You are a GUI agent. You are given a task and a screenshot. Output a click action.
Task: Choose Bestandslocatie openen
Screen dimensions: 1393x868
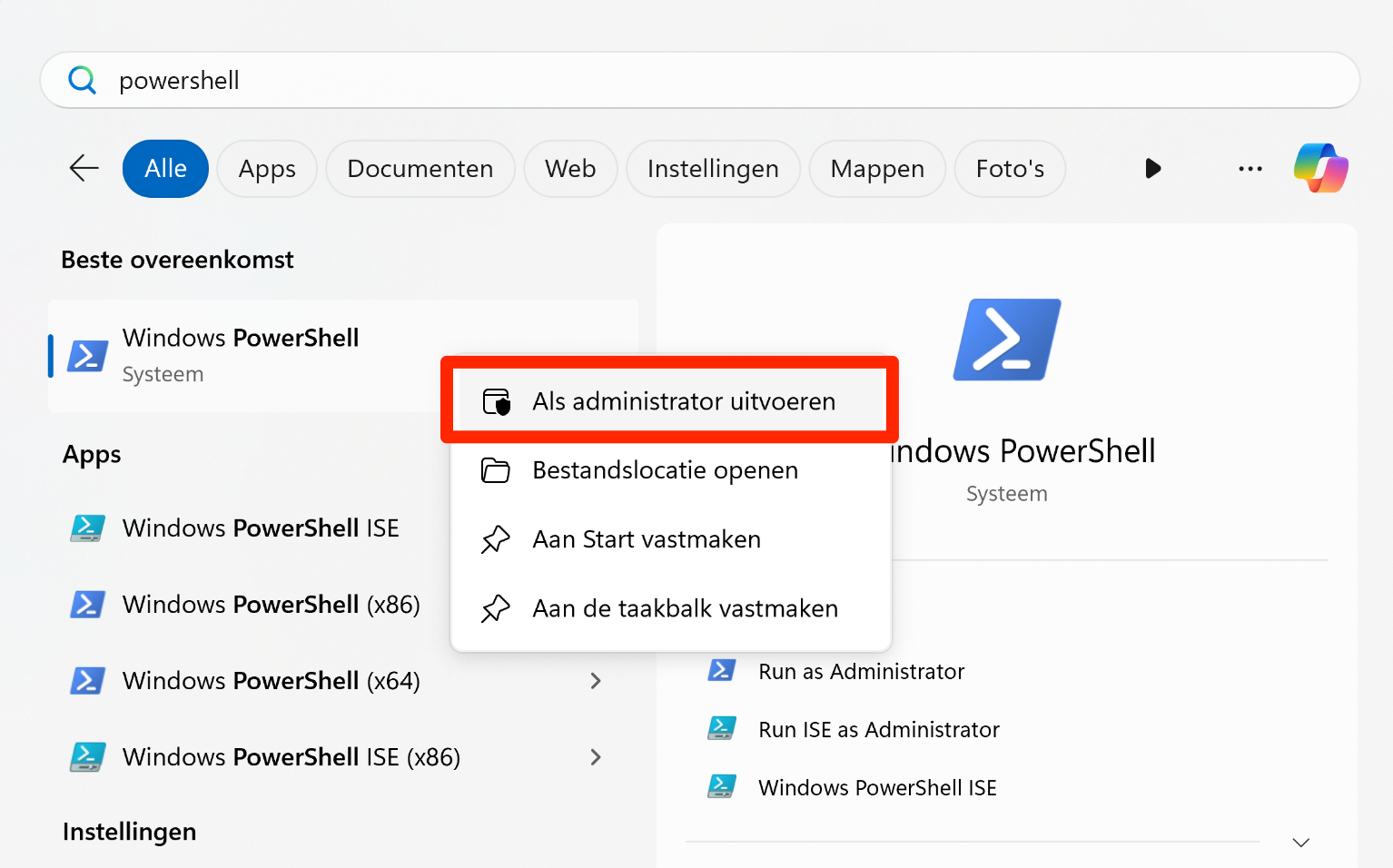[671, 470]
